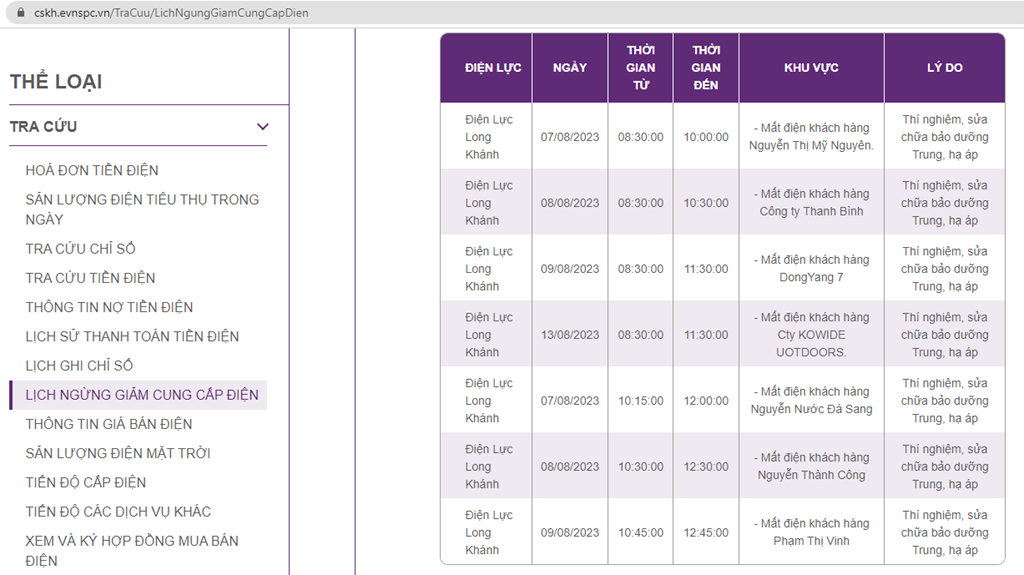Navigate to SẢN LƯỢNG ĐIỆN MẶT TRỜI
This screenshot has width=1024, height=575.
point(118,453)
